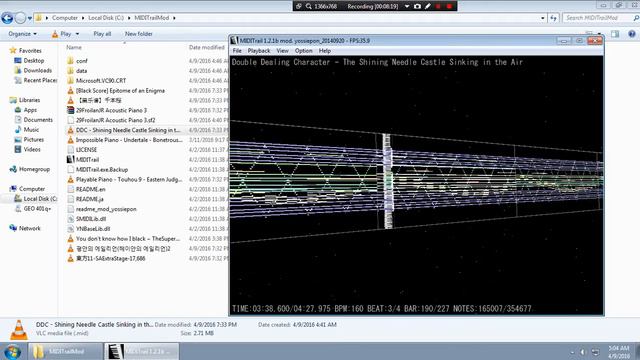Refresh the Explorer folder view
Viewport: 640px width, 360px height.
553,18
